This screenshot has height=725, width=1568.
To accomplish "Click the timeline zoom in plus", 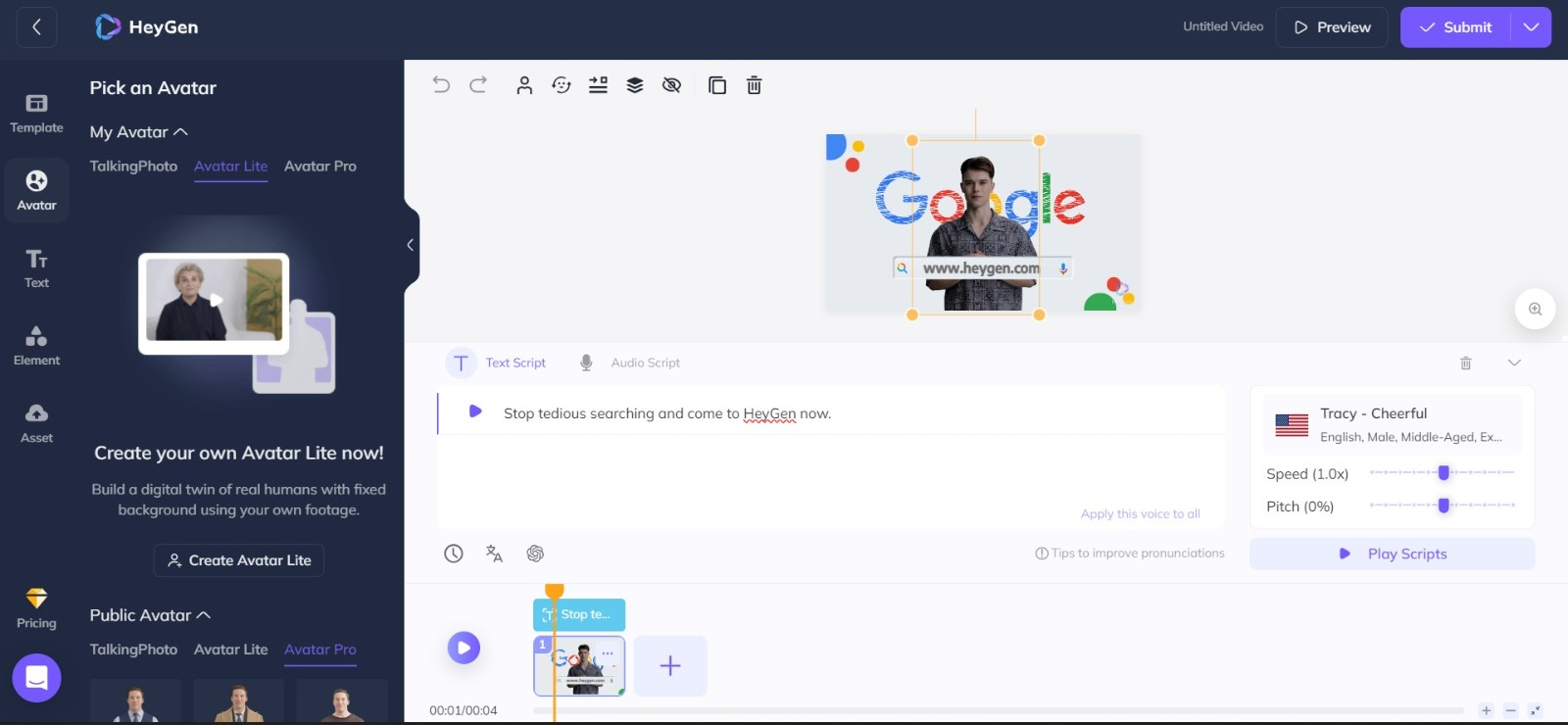I will [x=1487, y=710].
